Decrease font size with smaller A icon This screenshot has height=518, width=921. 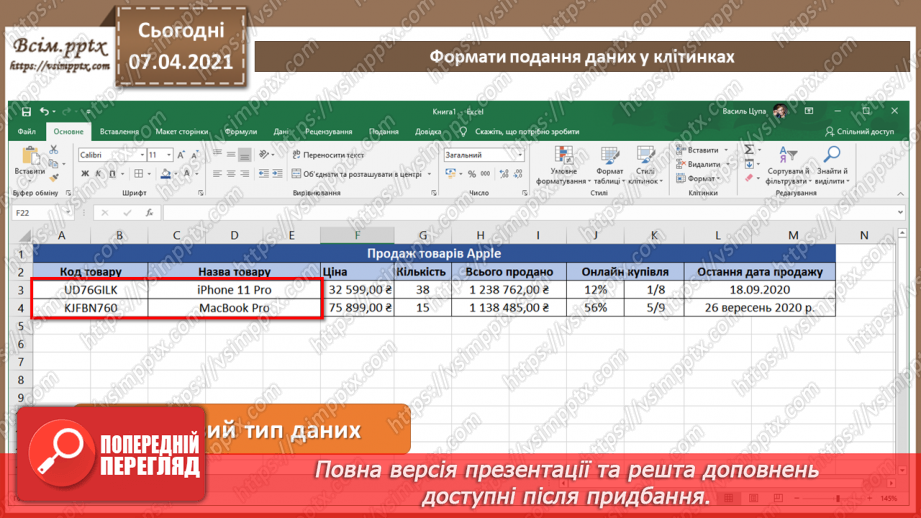(x=195, y=155)
